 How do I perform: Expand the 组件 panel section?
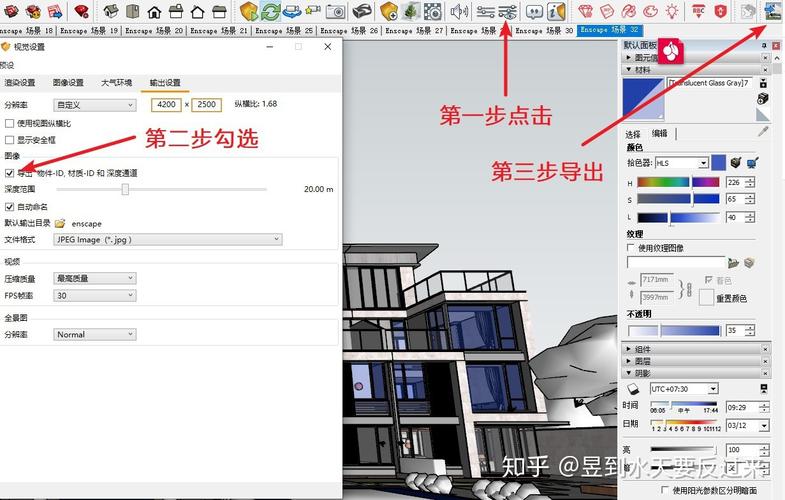[696, 349]
